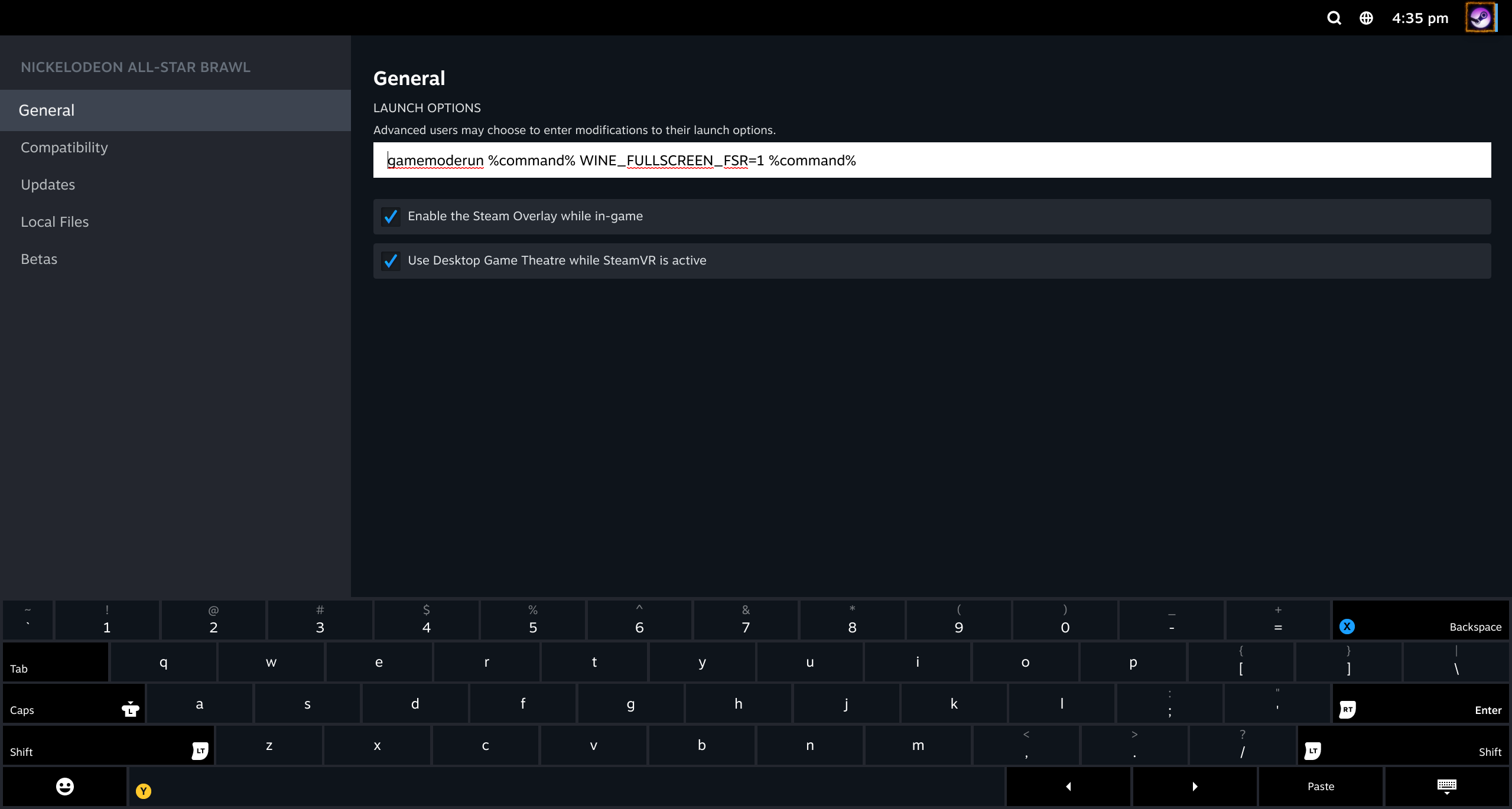Tap the letter m key
1512x809 pixels.
click(x=918, y=745)
